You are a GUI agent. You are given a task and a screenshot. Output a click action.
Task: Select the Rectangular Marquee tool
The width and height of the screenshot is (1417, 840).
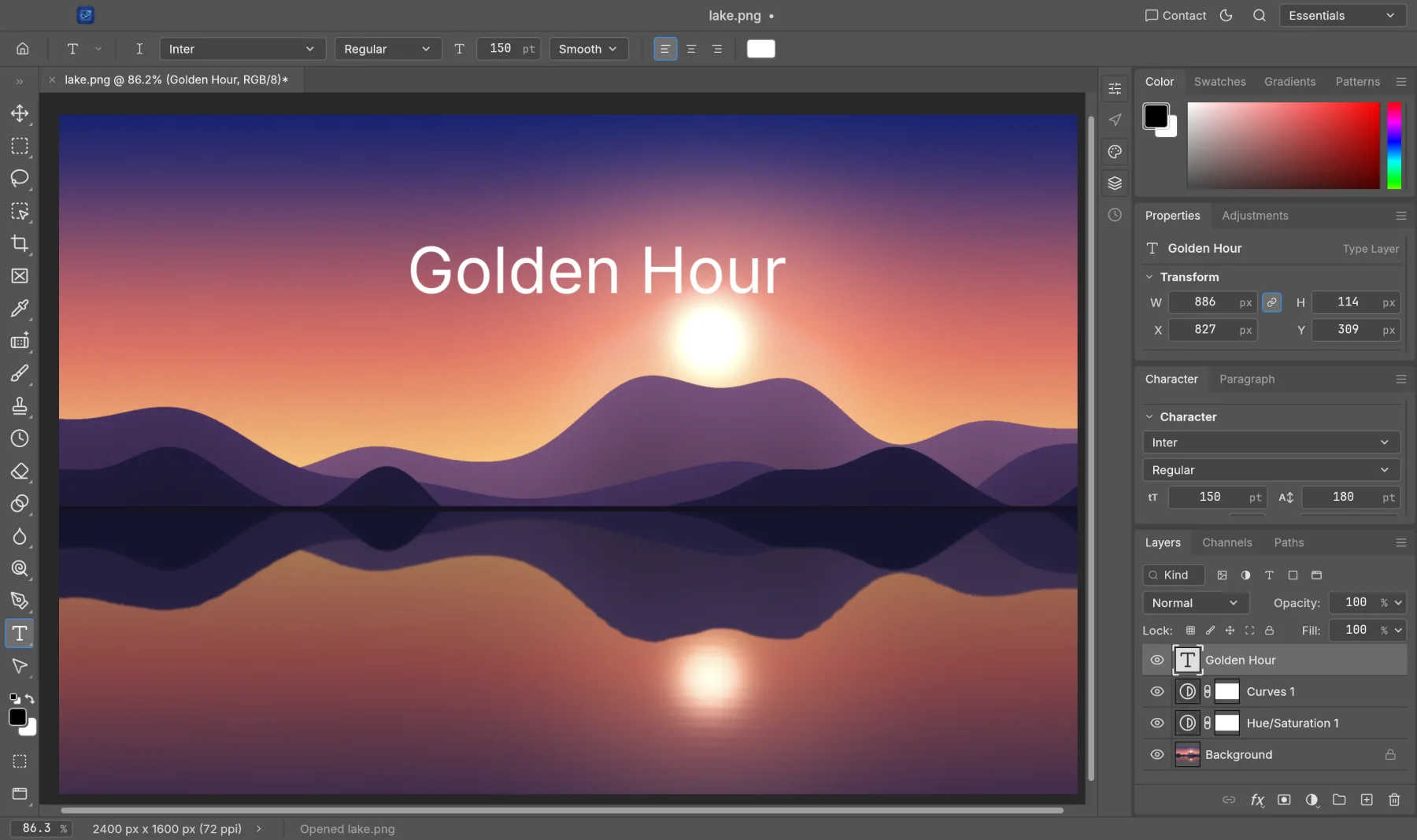(20, 146)
